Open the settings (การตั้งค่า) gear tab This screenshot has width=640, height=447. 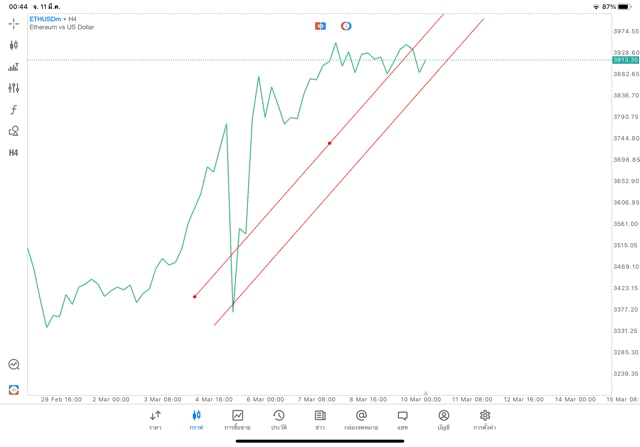(485, 420)
